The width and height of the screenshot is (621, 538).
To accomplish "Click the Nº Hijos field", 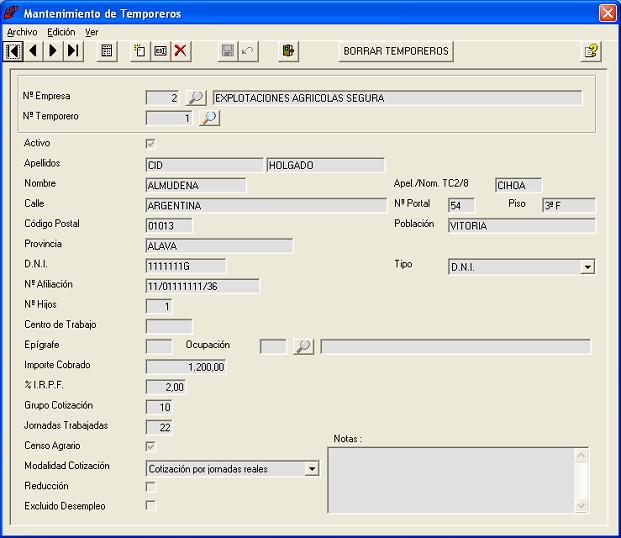I will 159,307.
